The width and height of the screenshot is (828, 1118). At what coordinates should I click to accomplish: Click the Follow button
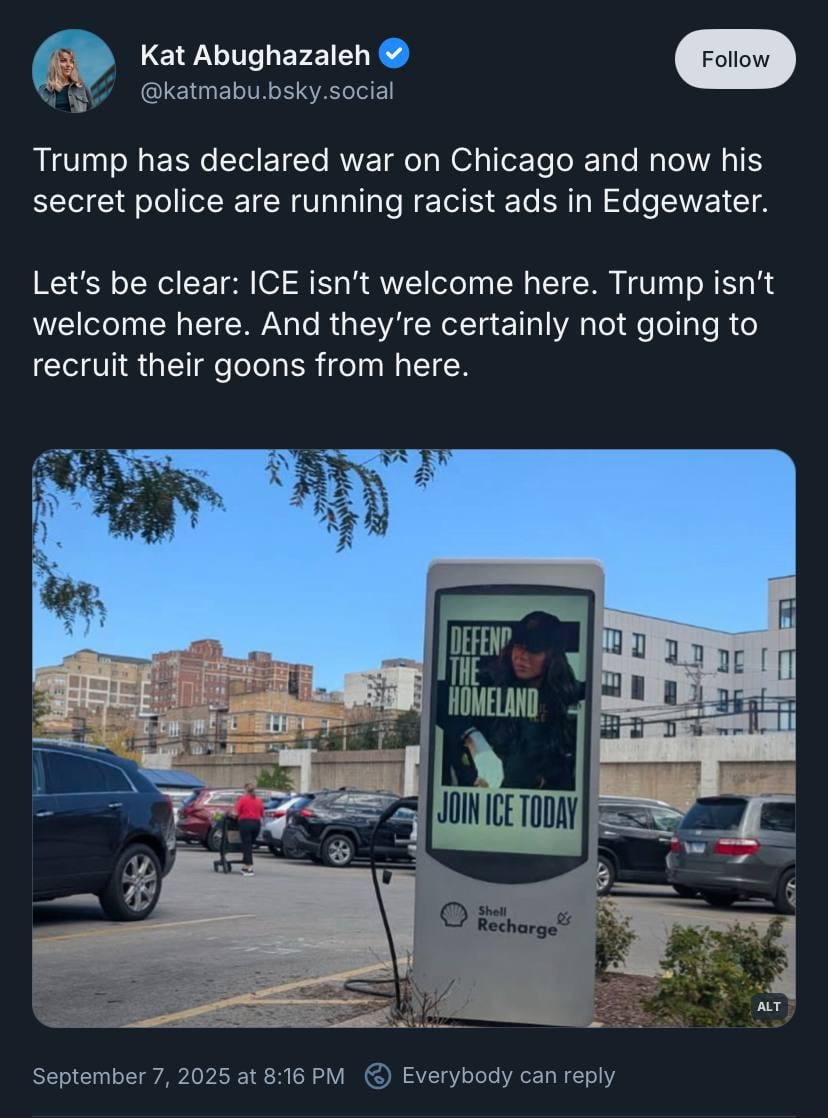pyautogui.click(x=735, y=59)
